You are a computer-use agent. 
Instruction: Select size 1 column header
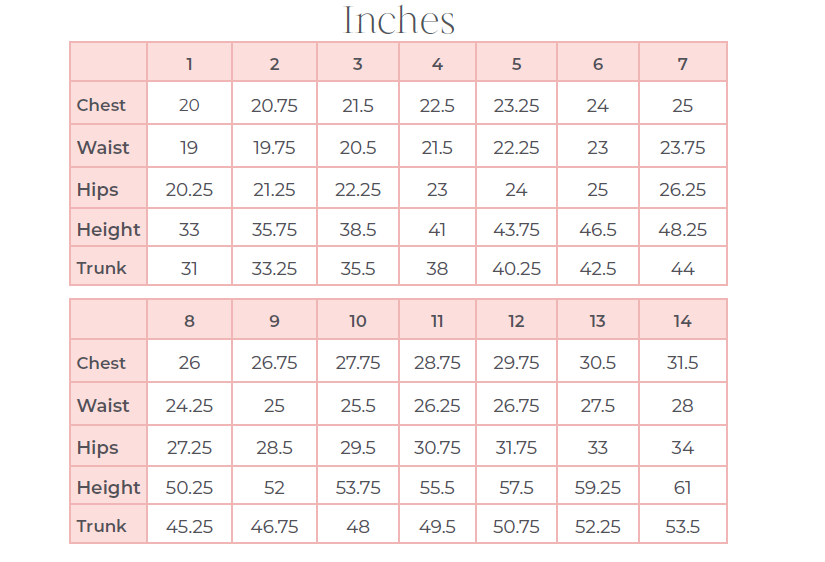click(x=189, y=64)
